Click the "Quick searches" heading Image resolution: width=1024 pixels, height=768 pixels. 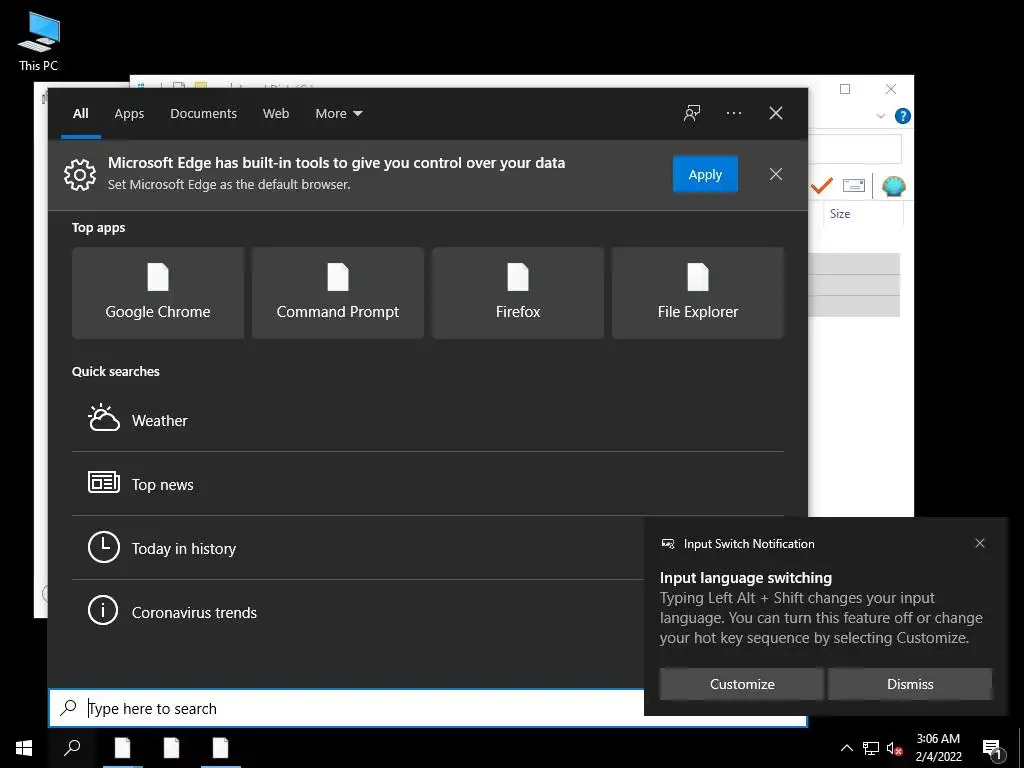[116, 371]
